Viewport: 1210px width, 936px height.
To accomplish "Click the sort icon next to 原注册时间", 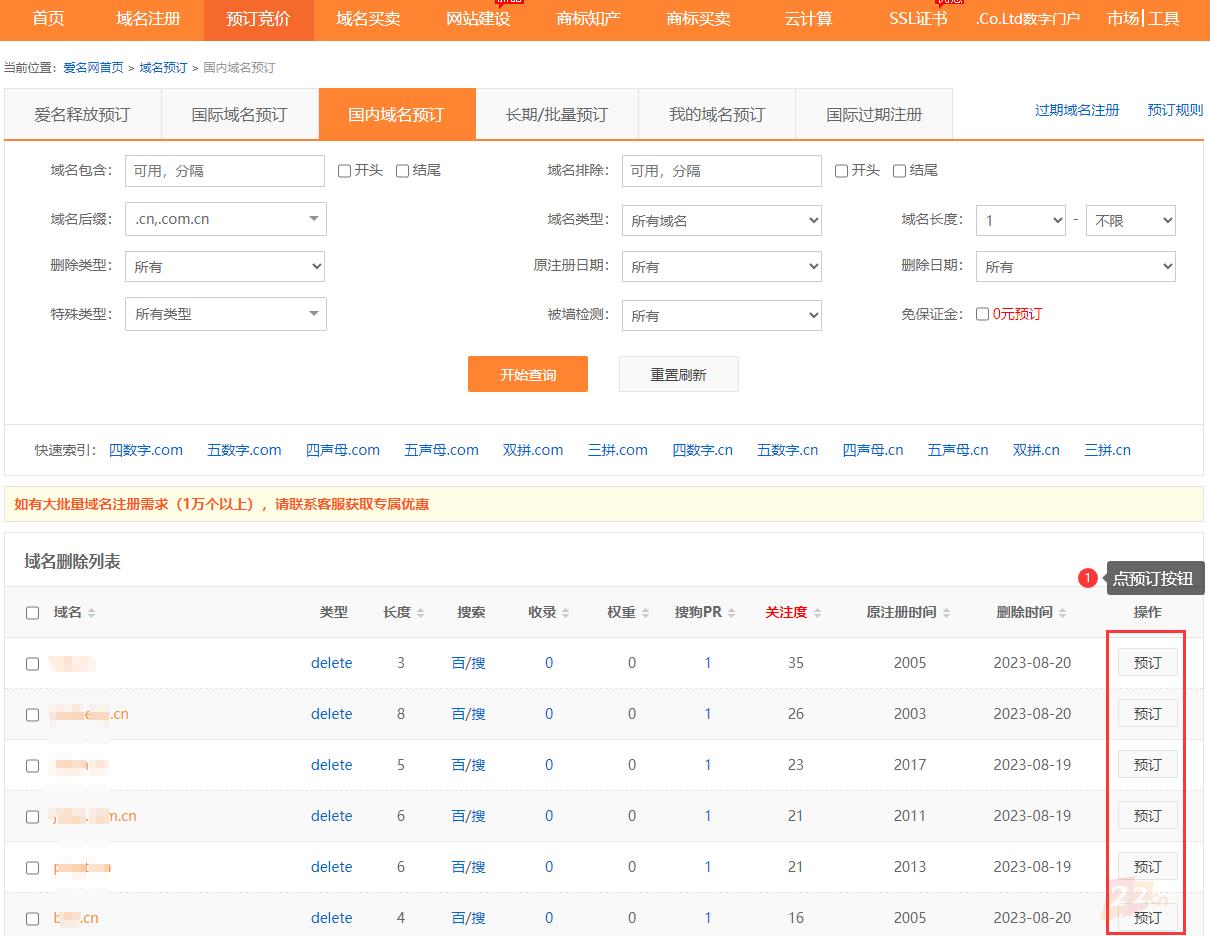I will point(946,613).
